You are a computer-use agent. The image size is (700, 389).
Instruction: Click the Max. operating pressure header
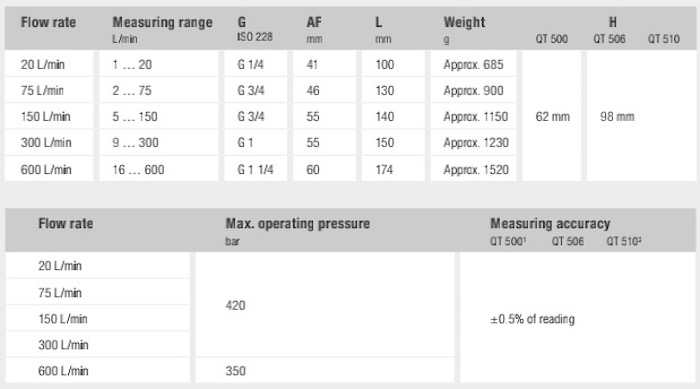(x=298, y=223)
